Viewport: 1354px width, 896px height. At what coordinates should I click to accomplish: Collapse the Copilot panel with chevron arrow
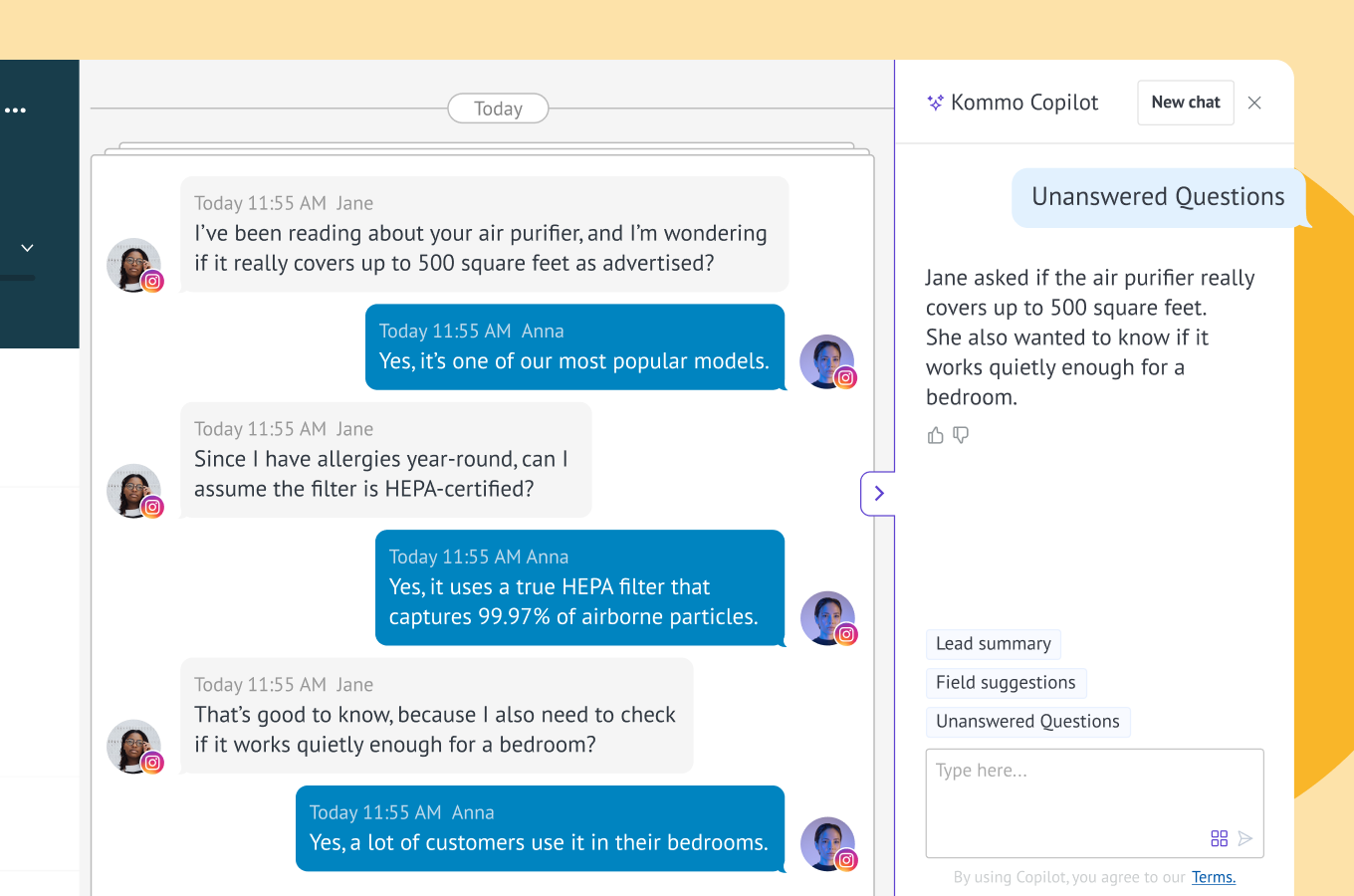click(x=878, y=493)
